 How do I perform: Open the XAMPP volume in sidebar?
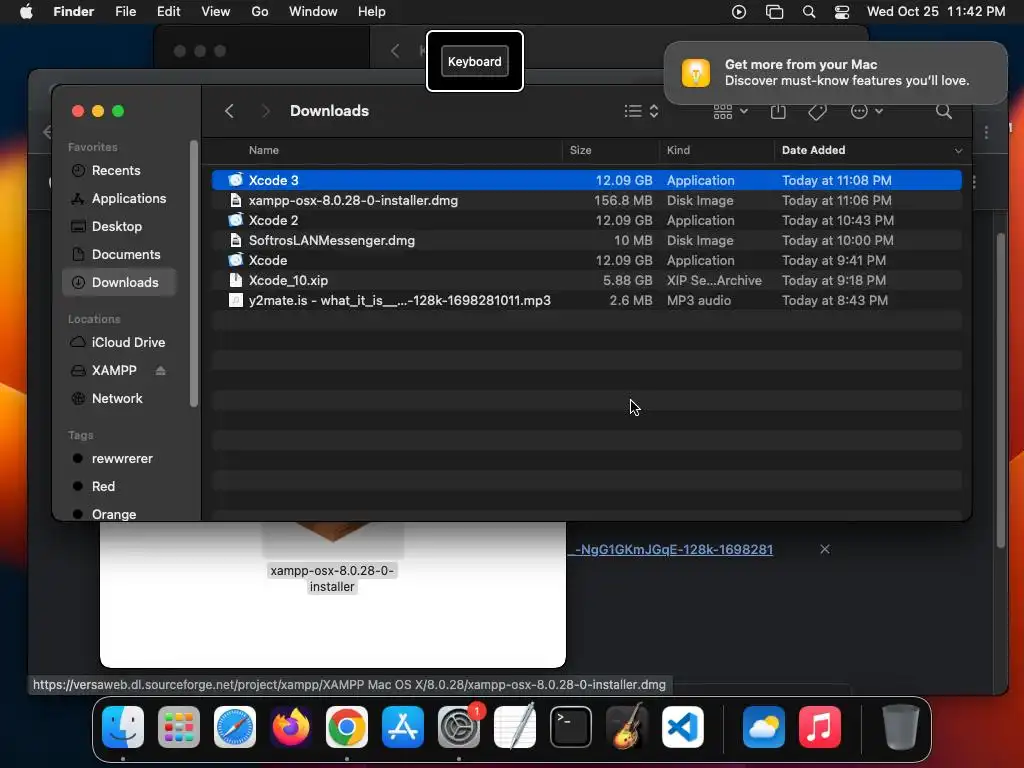tap(114, 370)
